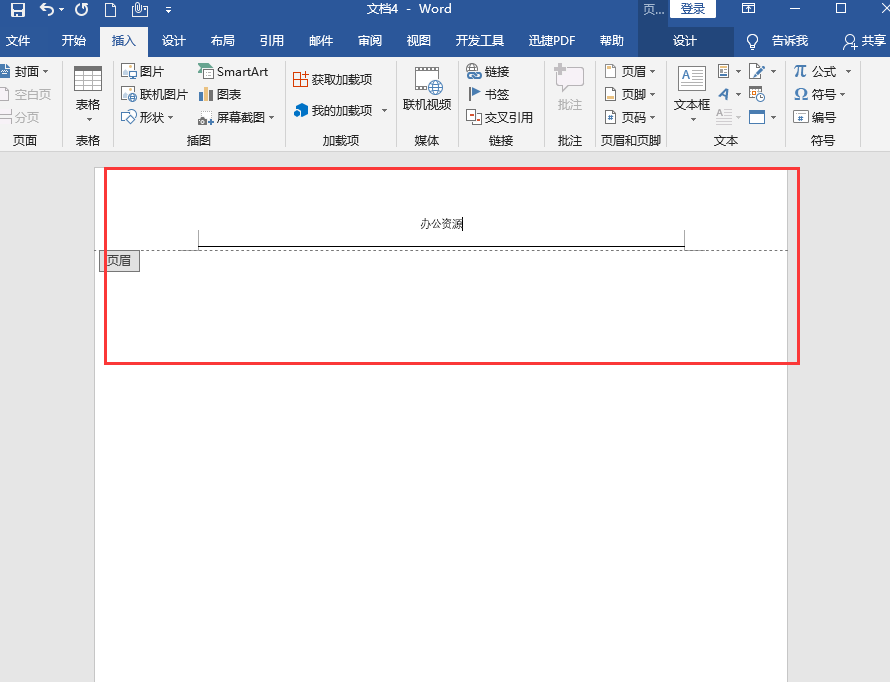This screenshot has height=682, width=890.
Task: Open 我的加载项 my add-ins
Action: [x=341, y=110]
